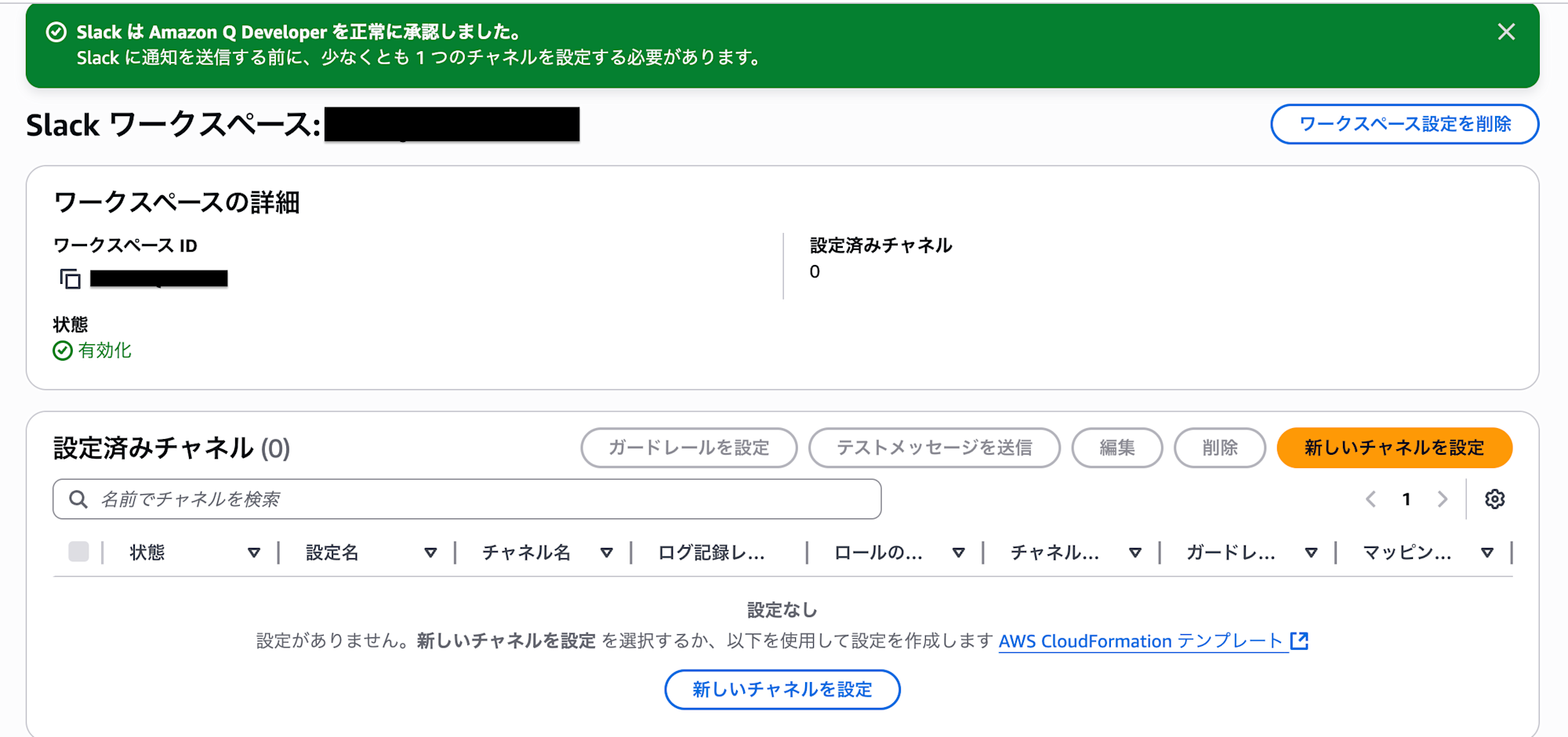Sort by チャネル… column arrow

point(1134,553)
